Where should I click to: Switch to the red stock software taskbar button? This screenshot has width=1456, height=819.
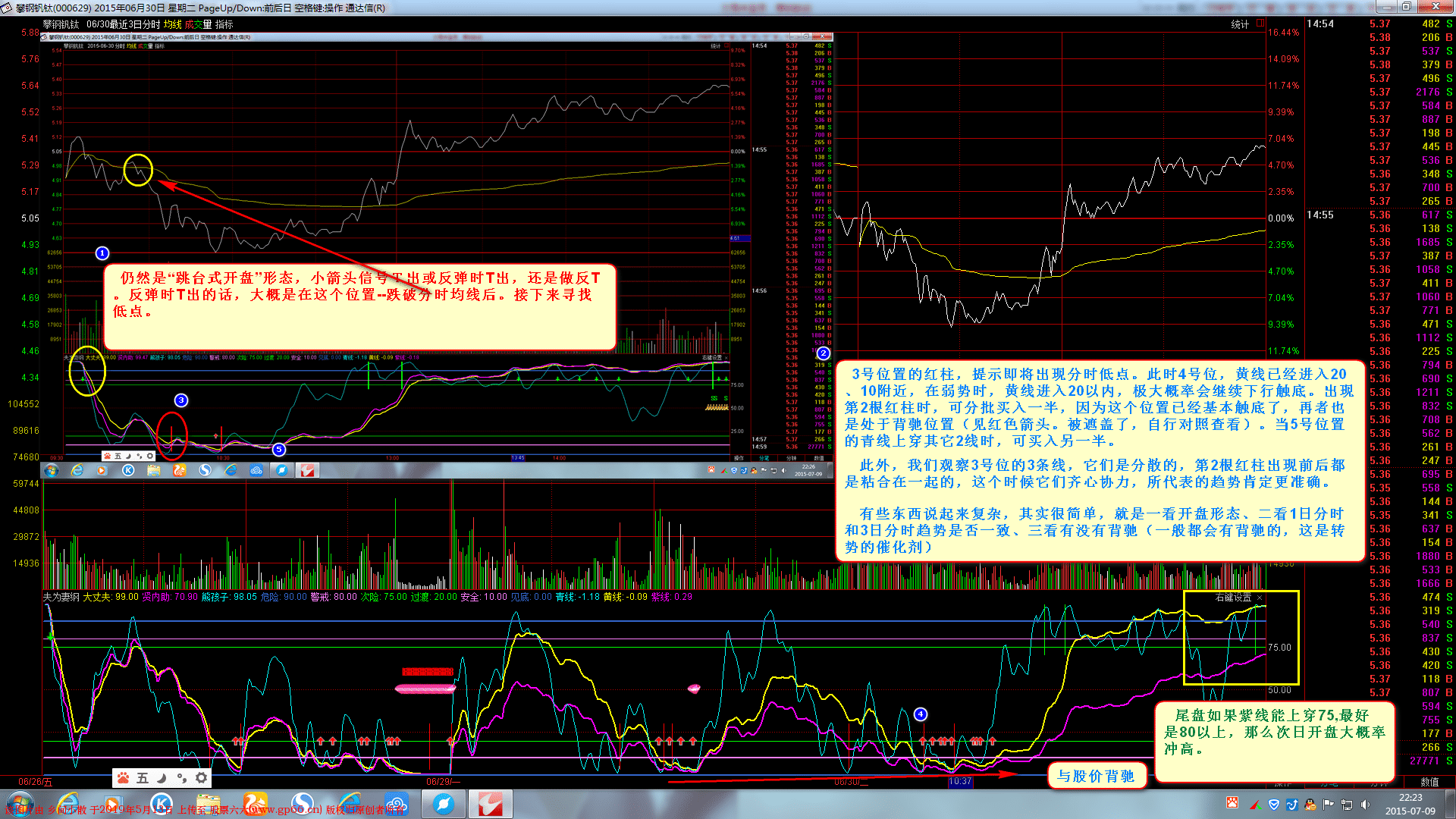click(490, 804)
